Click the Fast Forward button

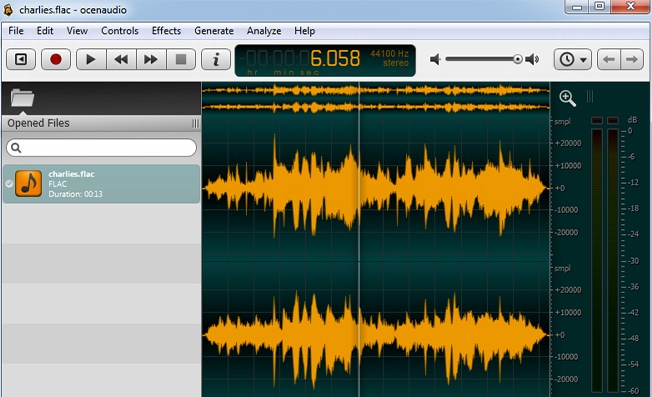click(x=151, y=59)
